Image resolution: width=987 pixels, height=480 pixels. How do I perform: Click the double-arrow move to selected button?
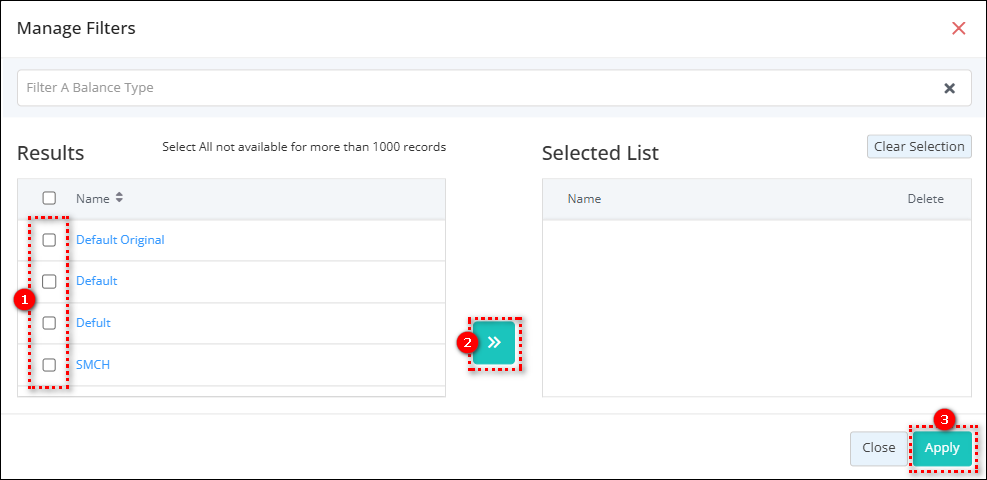[494, 342]
